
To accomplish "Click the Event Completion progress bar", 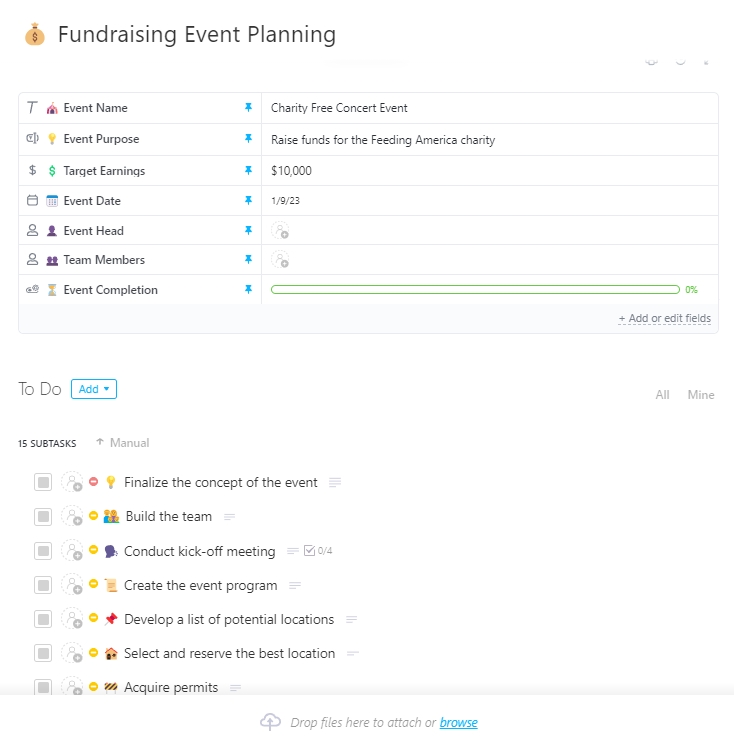I will [x=475, y=290].
